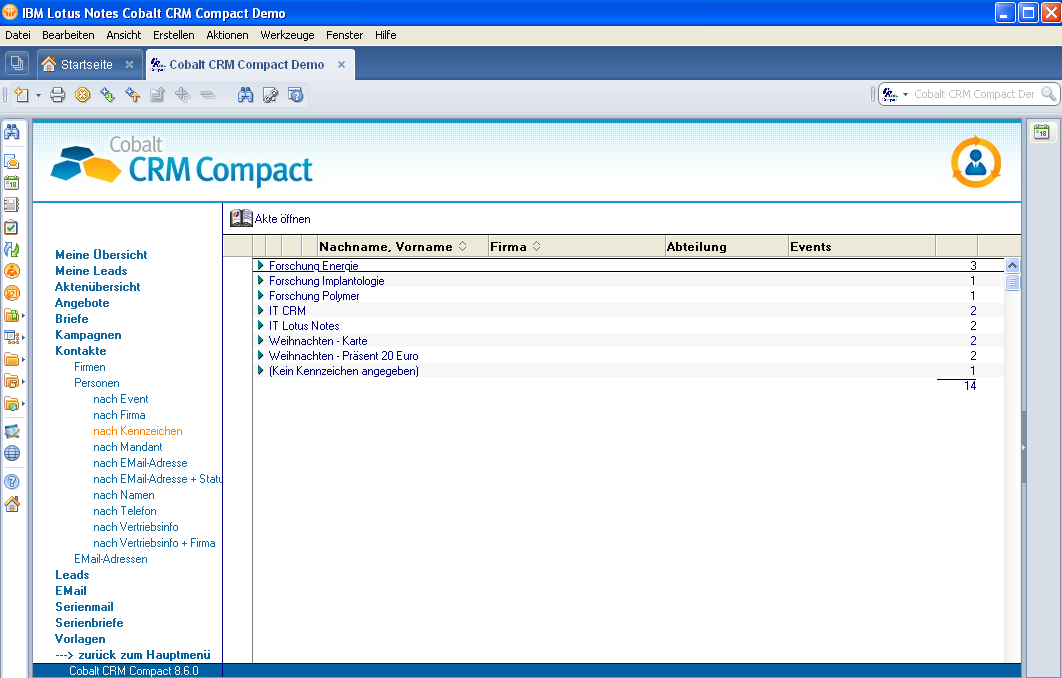Click the orange stop icon in toolbar

pos(83,95)
